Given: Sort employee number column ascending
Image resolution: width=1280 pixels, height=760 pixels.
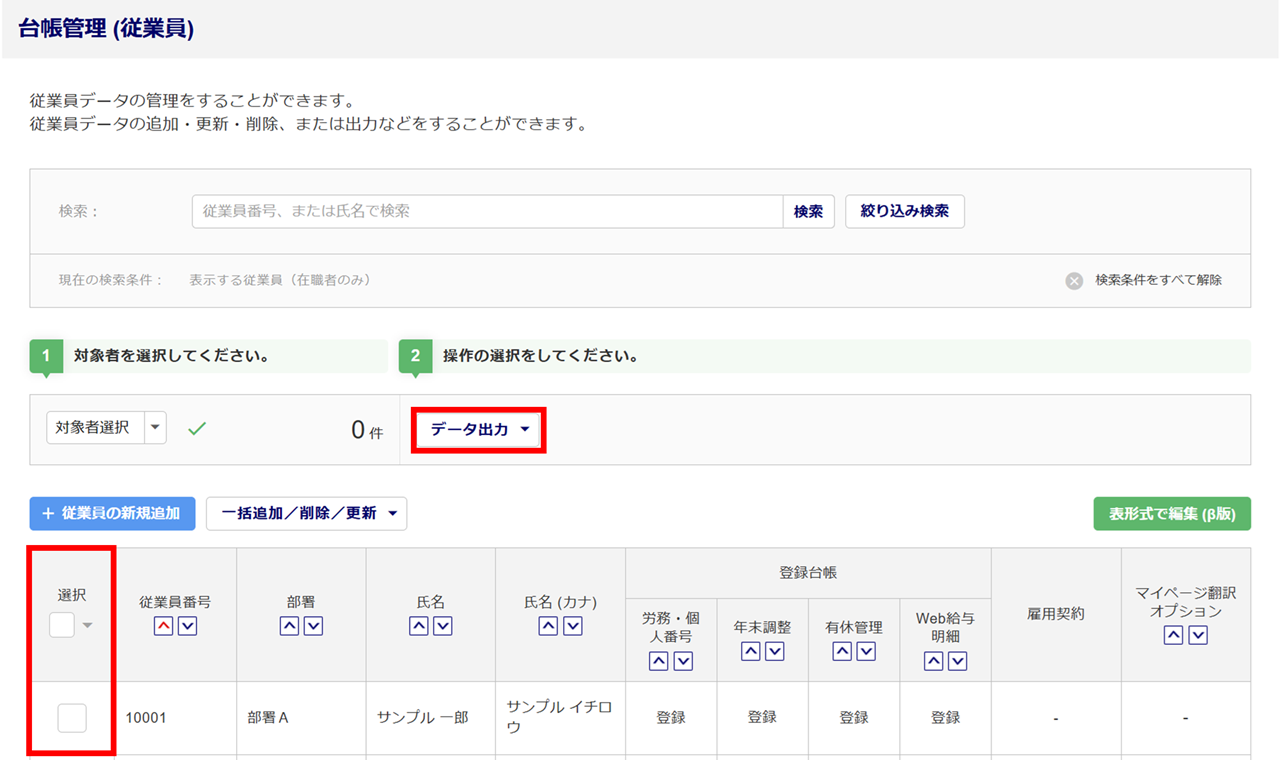Looking at the screenshot, I should (163, 626).
